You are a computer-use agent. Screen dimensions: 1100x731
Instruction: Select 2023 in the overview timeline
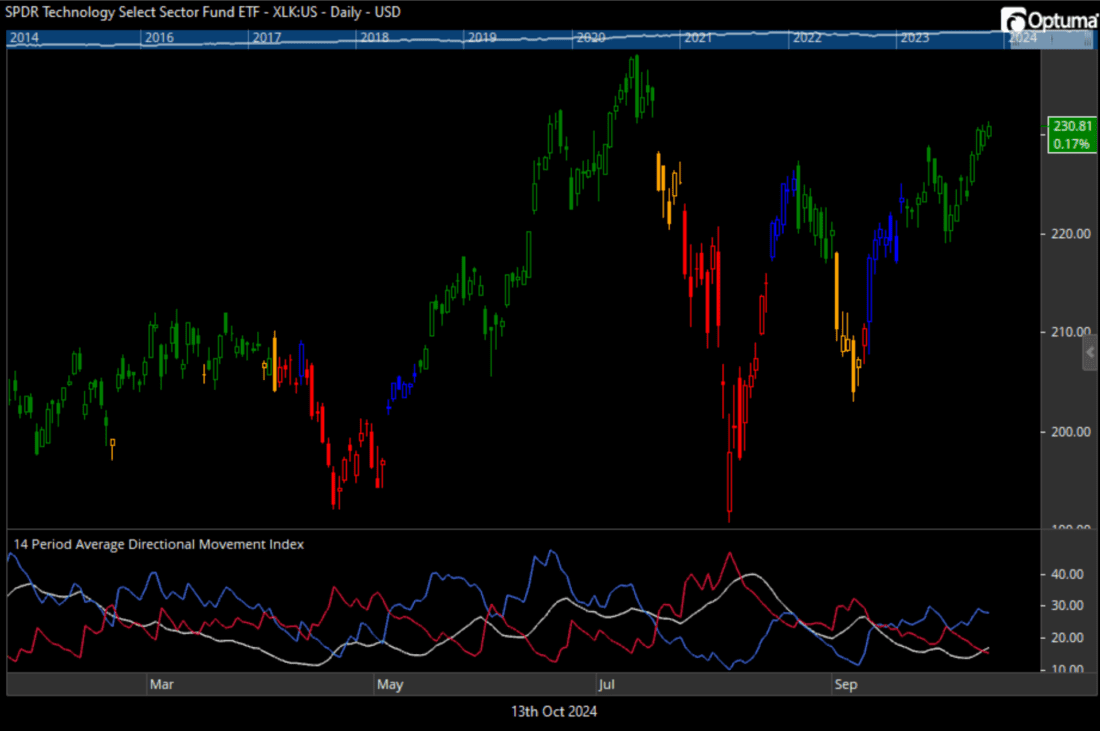pos(915,38)
